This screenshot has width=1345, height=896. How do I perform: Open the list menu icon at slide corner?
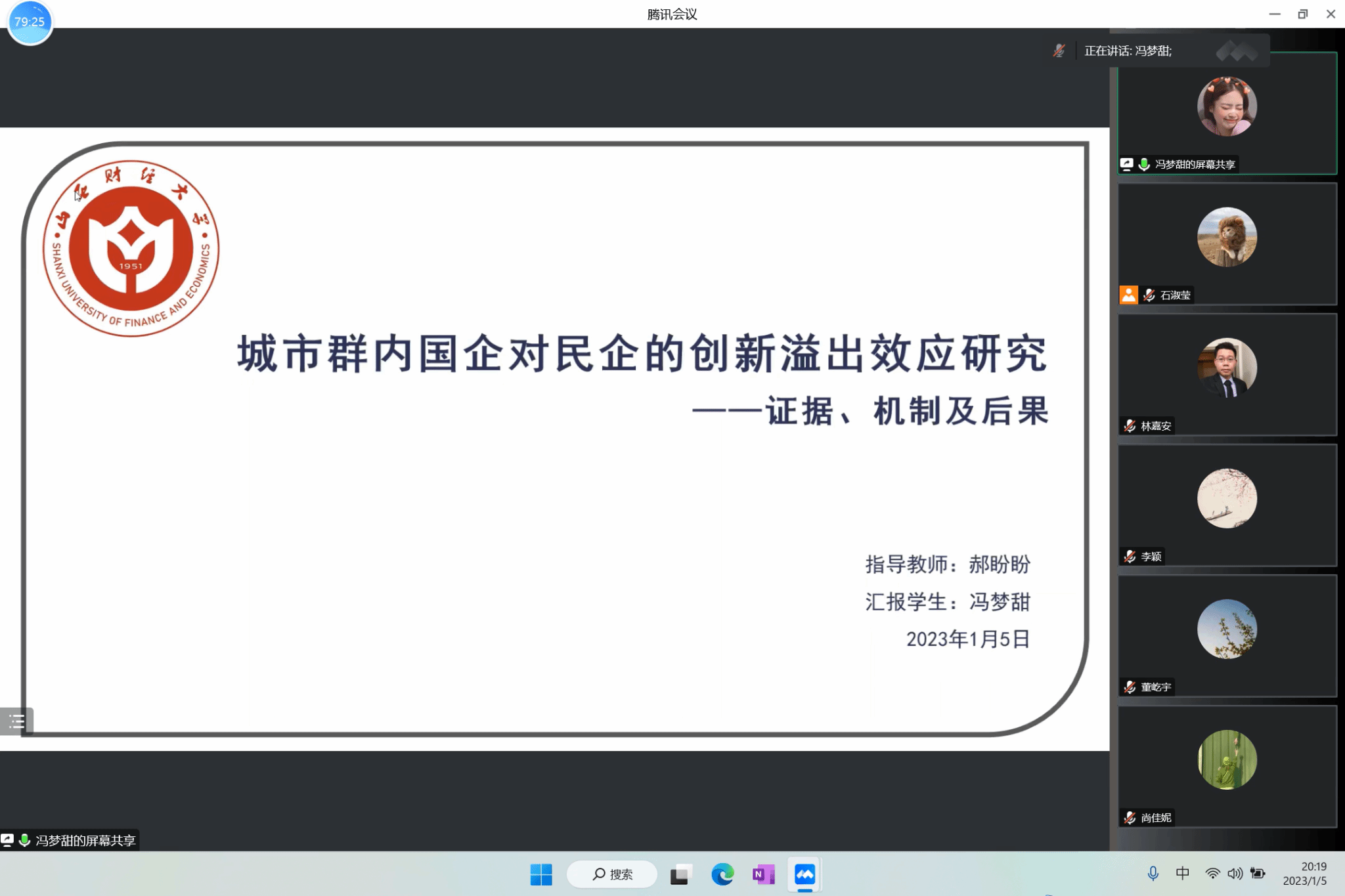[x=16, y=722]
